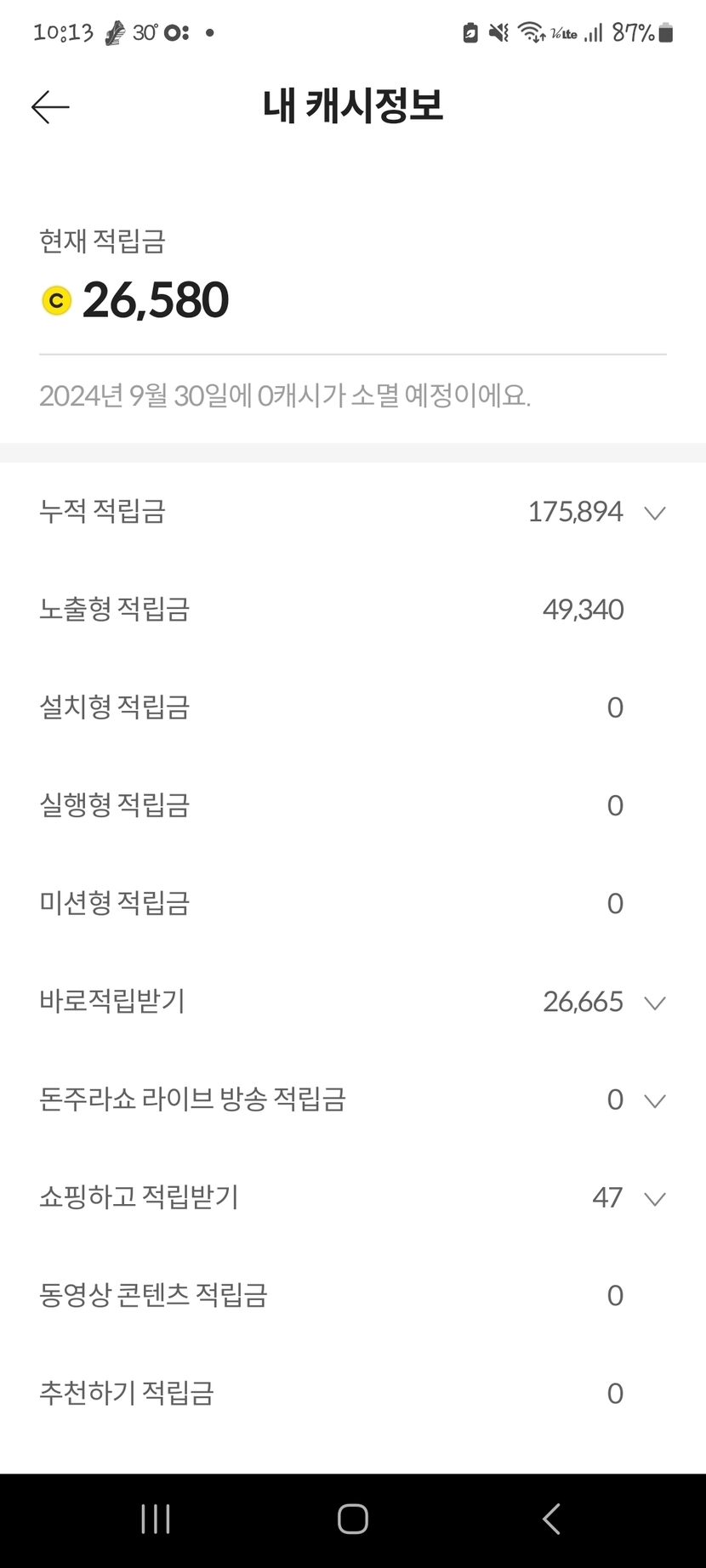
Task: Tap the 누적 적립금 amount 175,894
Action: (x=575, y=512)
